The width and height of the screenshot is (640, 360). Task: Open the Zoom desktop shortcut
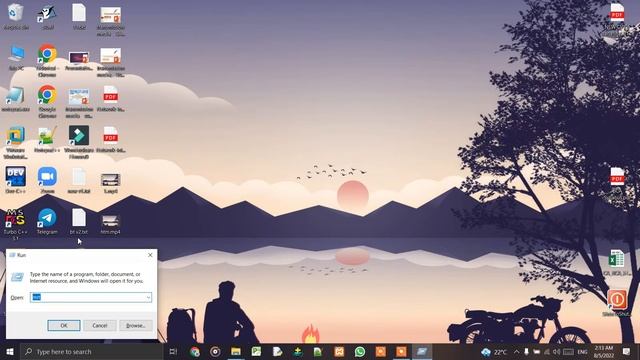pyautogui.click(x=47, y=180)
